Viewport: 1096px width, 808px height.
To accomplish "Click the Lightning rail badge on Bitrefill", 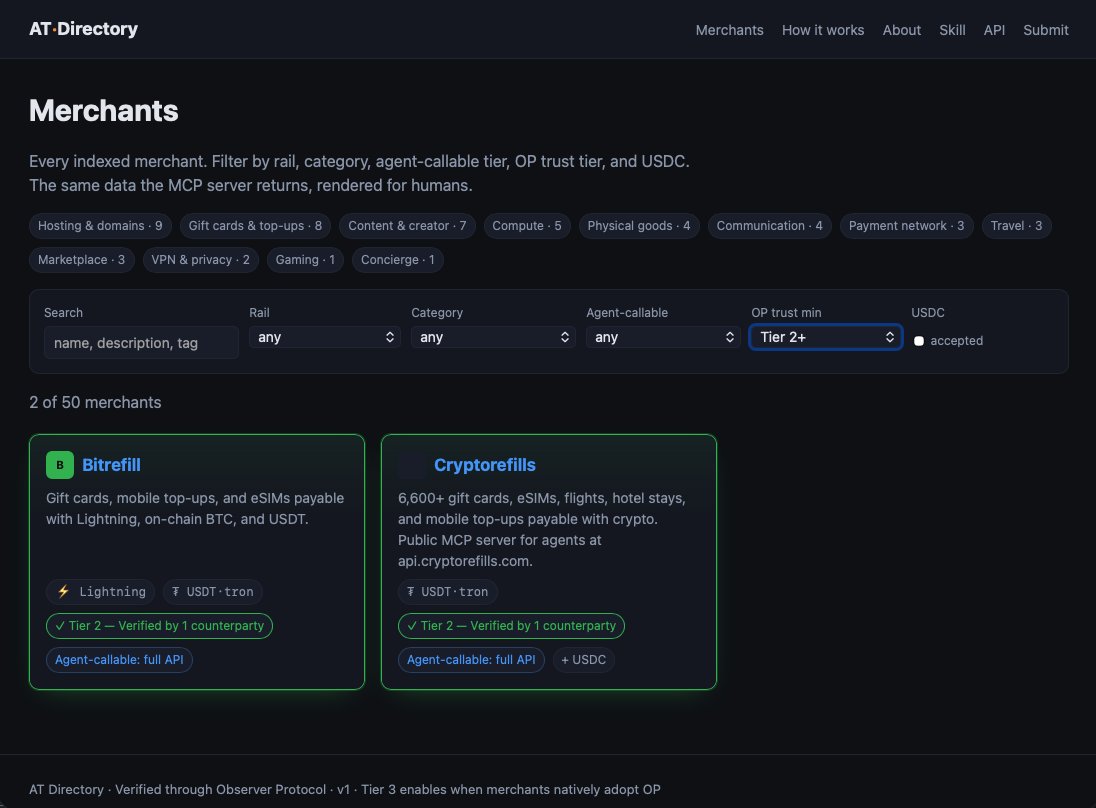I will tap(101, 591).
